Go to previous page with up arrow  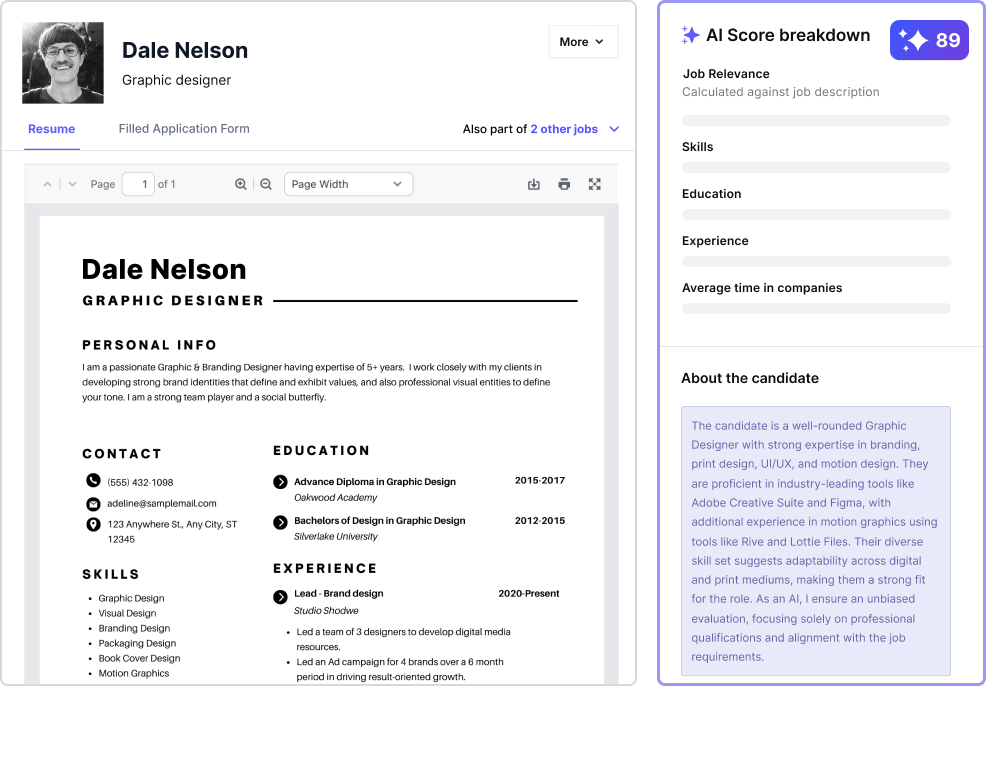[47, 184]
